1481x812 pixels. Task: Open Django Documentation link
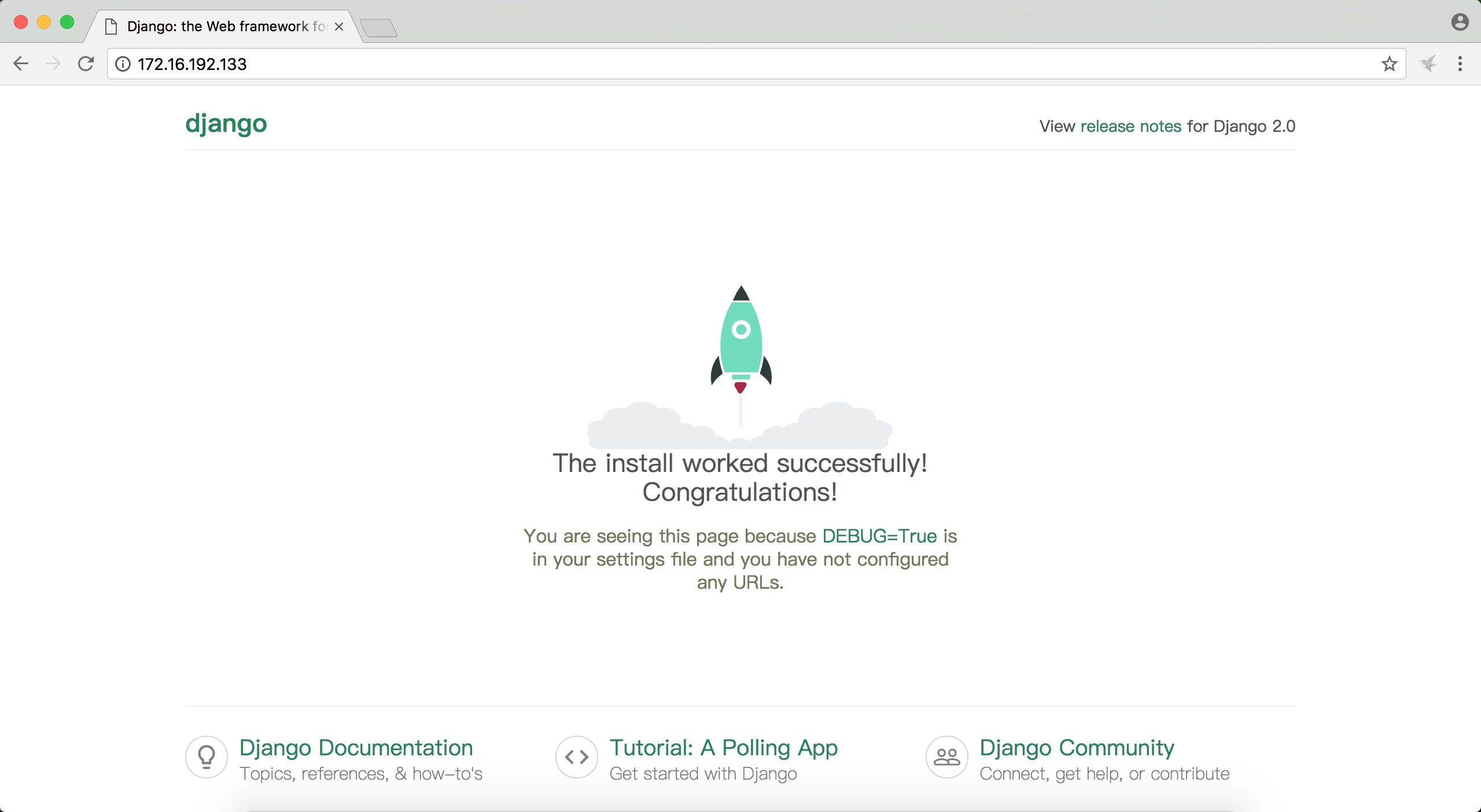point(356,748)
